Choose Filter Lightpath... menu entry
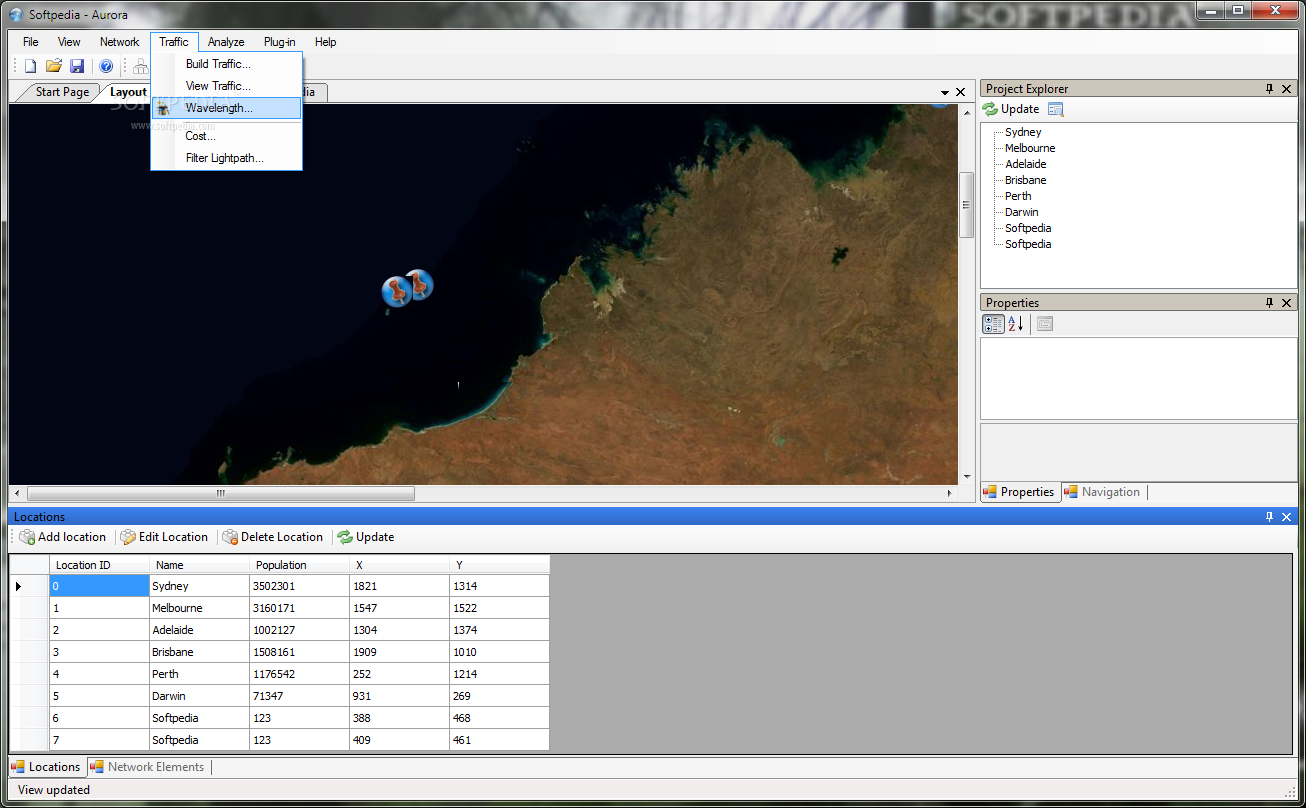This screenshot has width=1306, height=808. coord(226,158)
